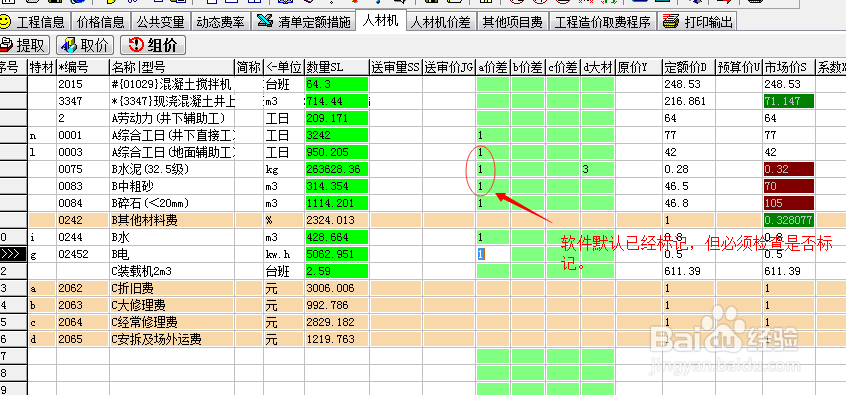Click the 组价 button

point(153,45)
